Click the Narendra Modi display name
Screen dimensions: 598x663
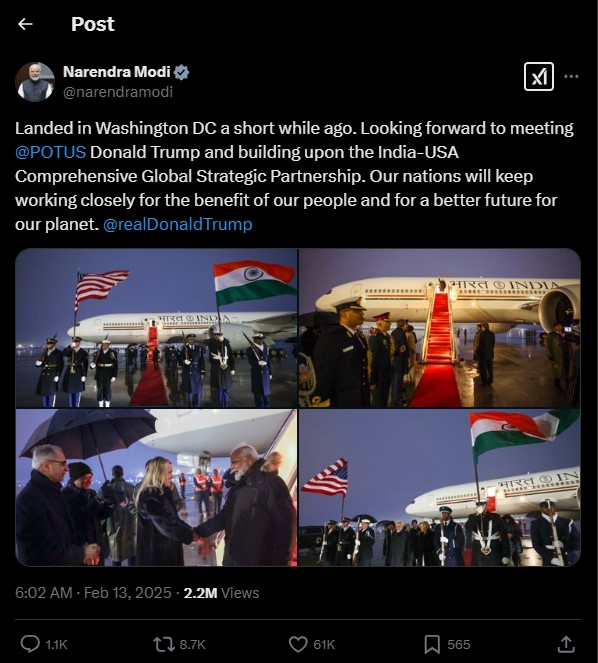click(x=117, y=72)
